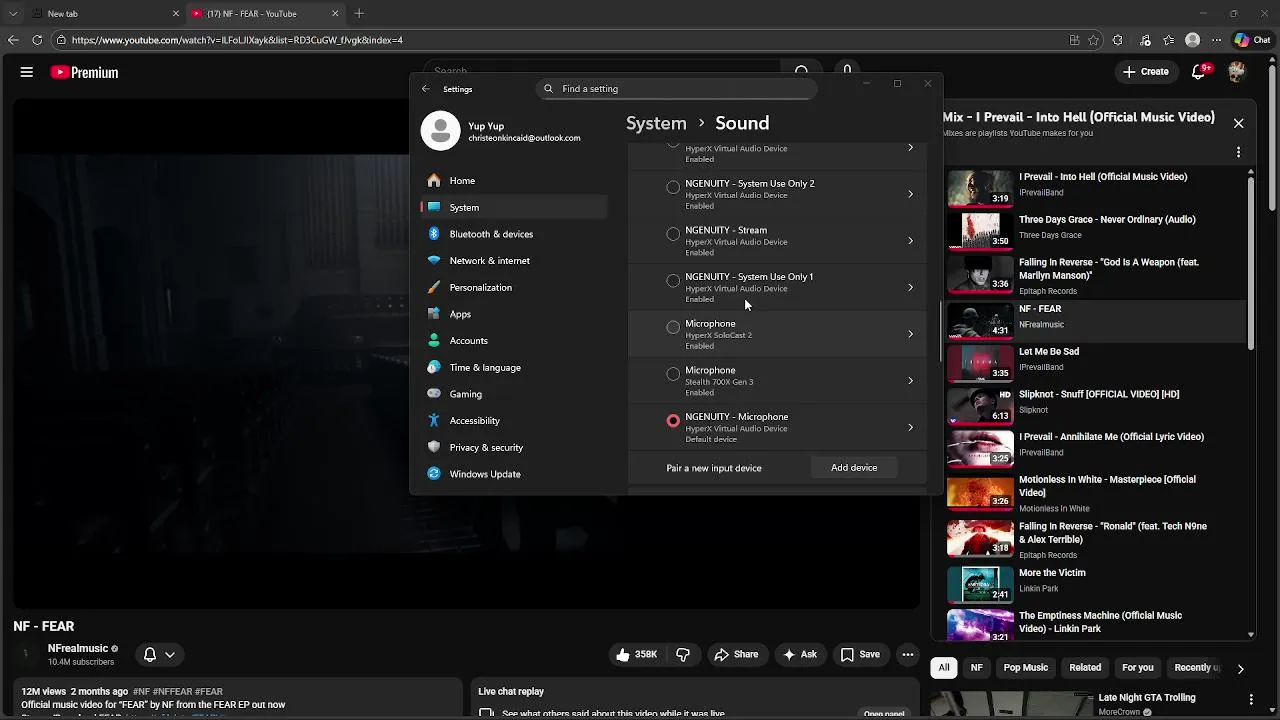Click Time & language globe icon

434,367
